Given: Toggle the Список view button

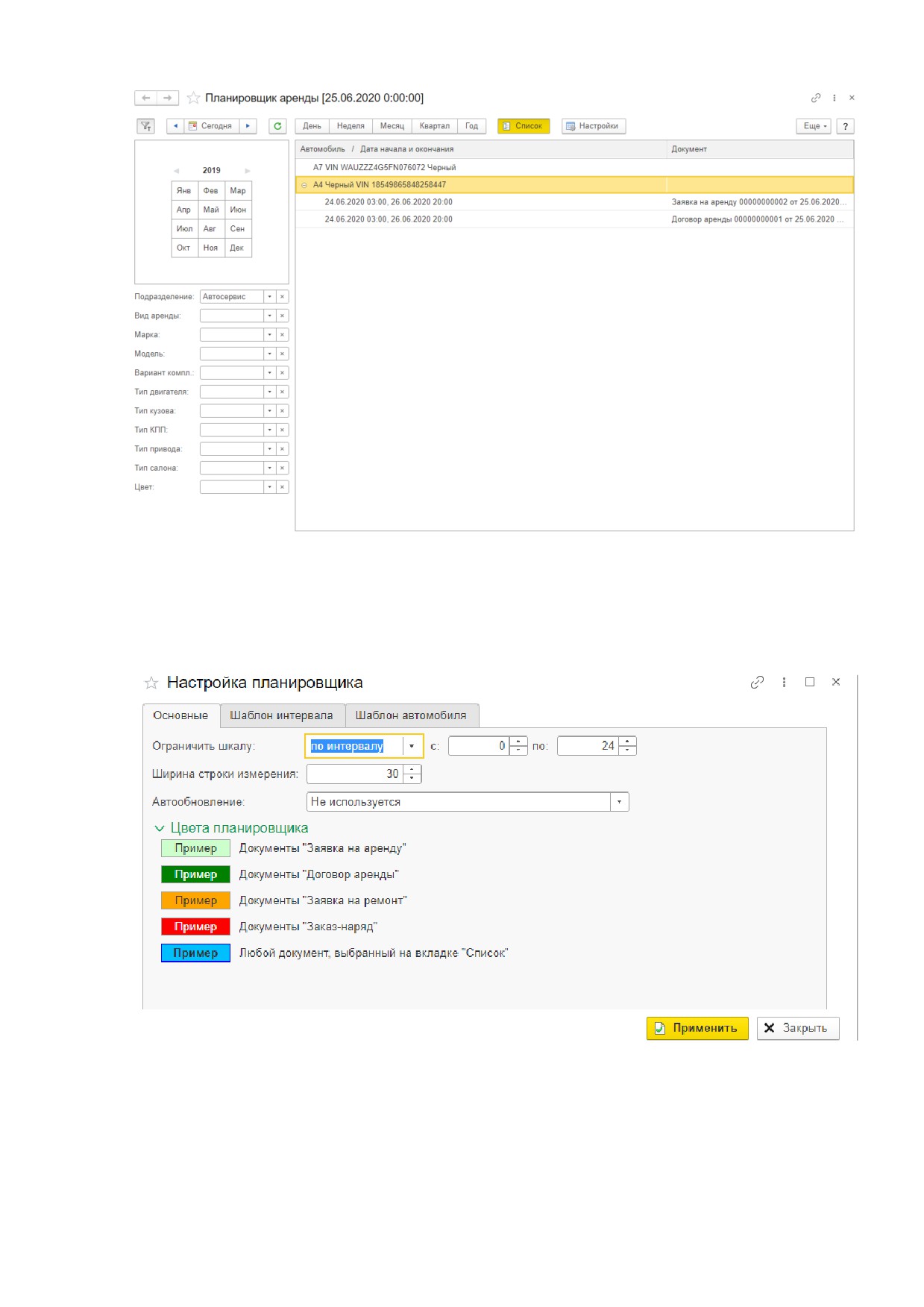Looking at the screenshot, I should (x=524, y=126).
